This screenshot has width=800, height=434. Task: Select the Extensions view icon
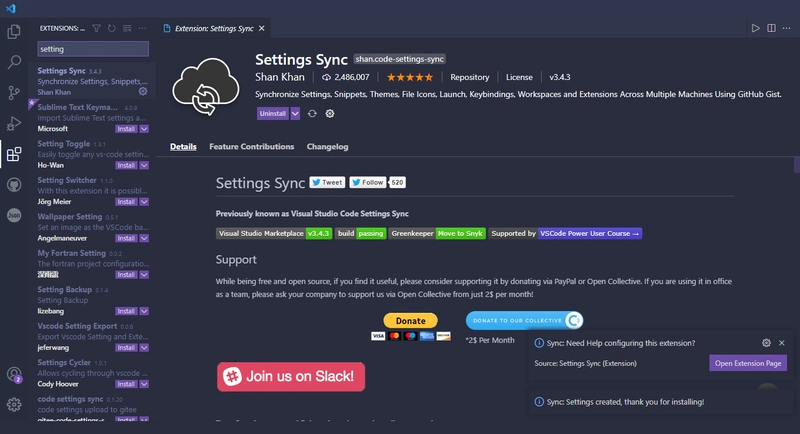[14, 154]
